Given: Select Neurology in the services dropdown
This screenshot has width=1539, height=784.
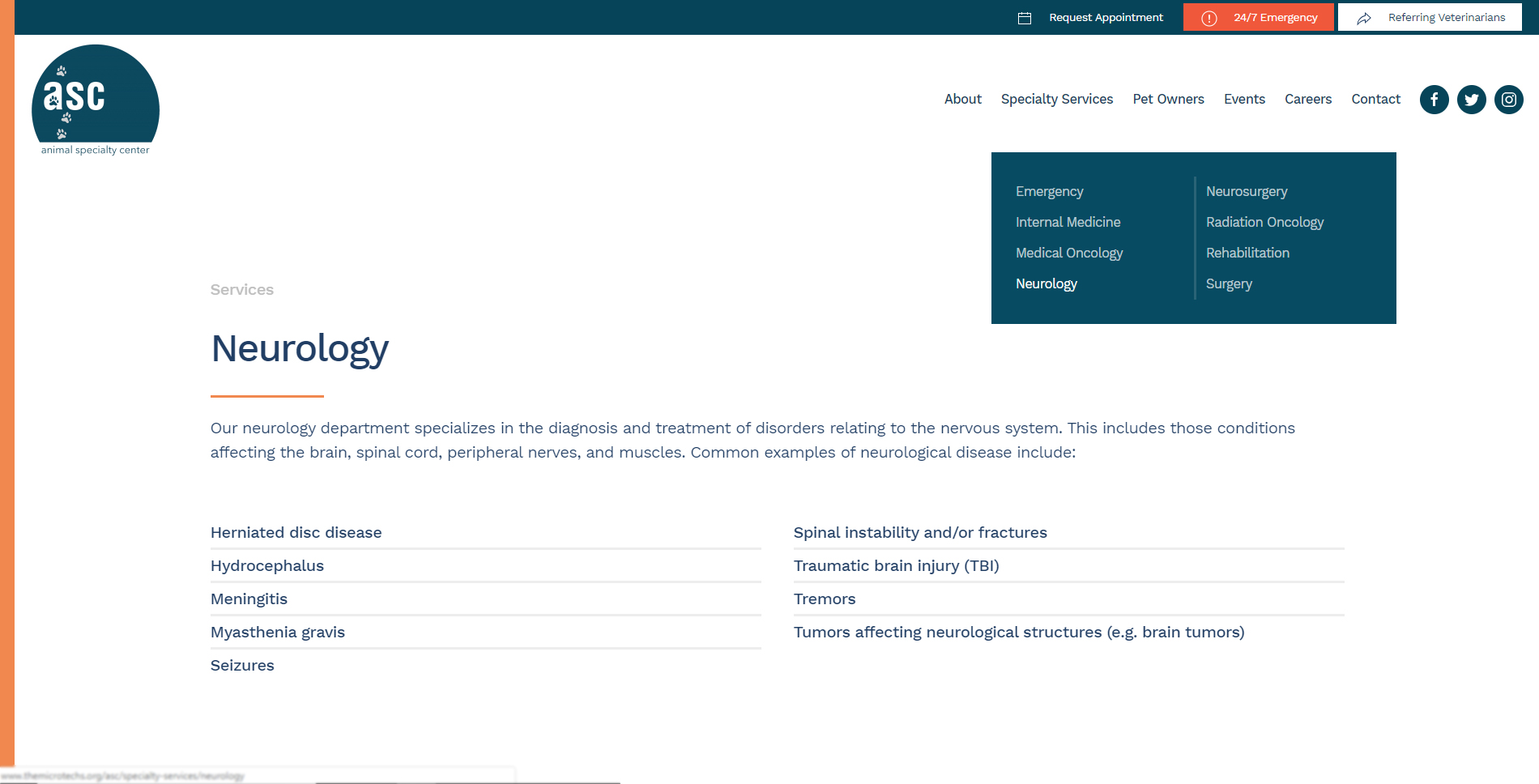Looking at the screenshot, I should point(1046,283).
